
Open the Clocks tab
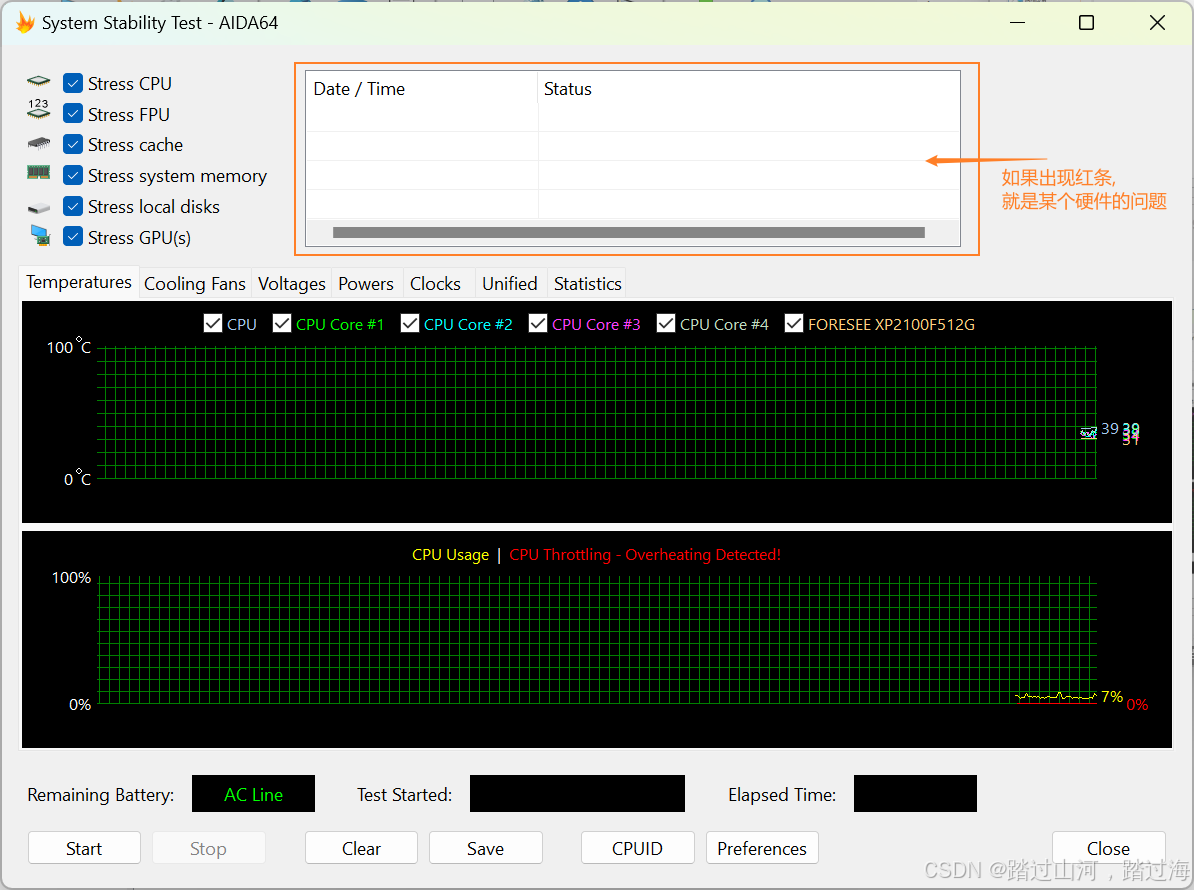436,284
